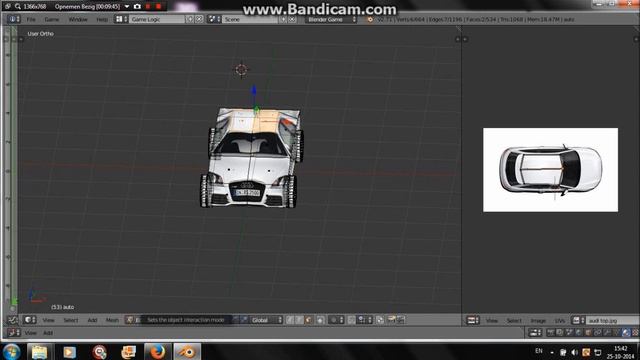Open the Global transform orientation dropdown
640x360 pixels.
267,320
